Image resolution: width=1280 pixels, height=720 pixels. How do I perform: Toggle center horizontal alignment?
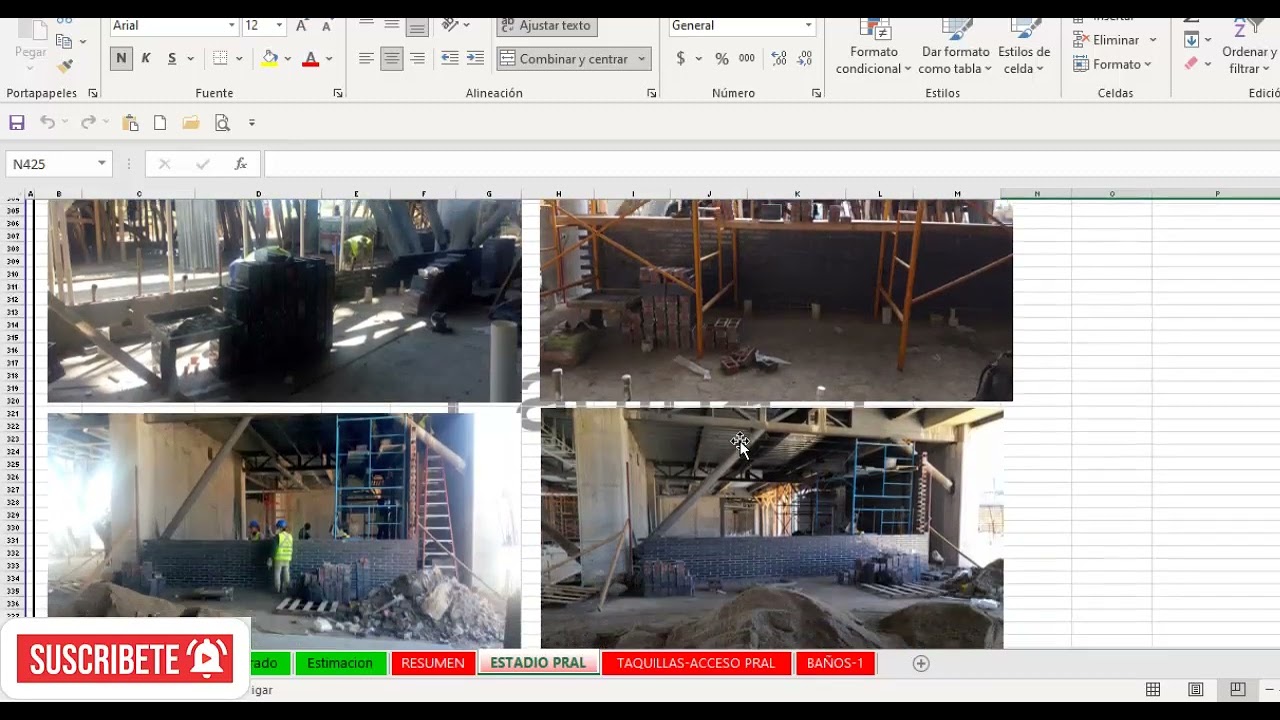pyautogui.click(x=392, y=59)
